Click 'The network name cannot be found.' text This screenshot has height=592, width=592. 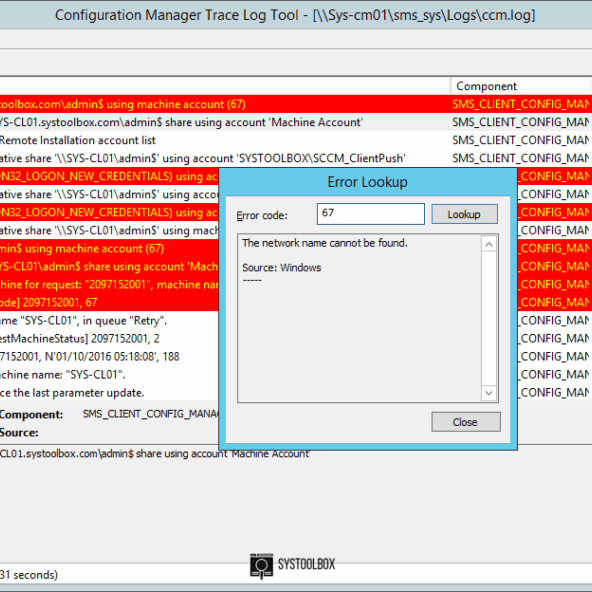[x=325, y=243]
